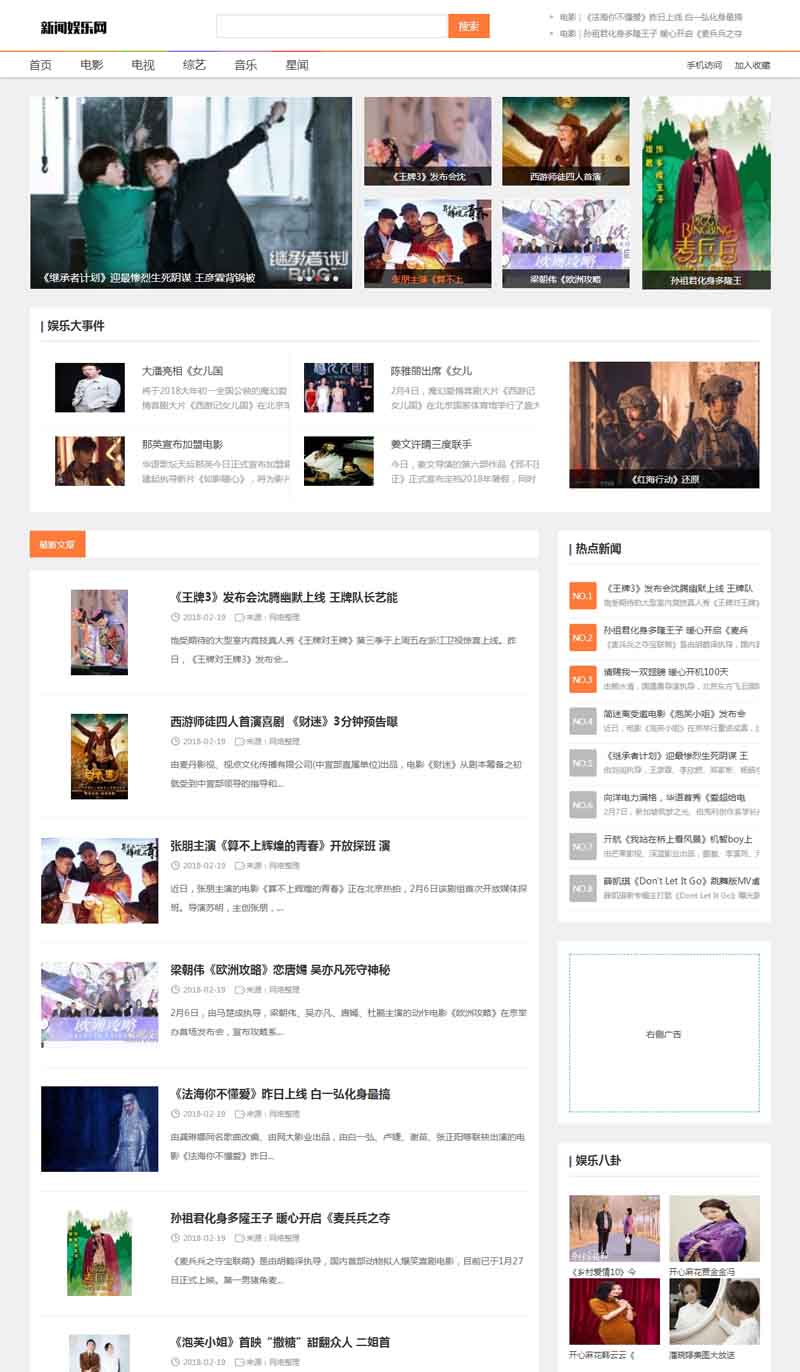The height and width of the screenshot is (1372, 800).
Task: Open the 电影 navigation menu item
Action: (92, 65)
